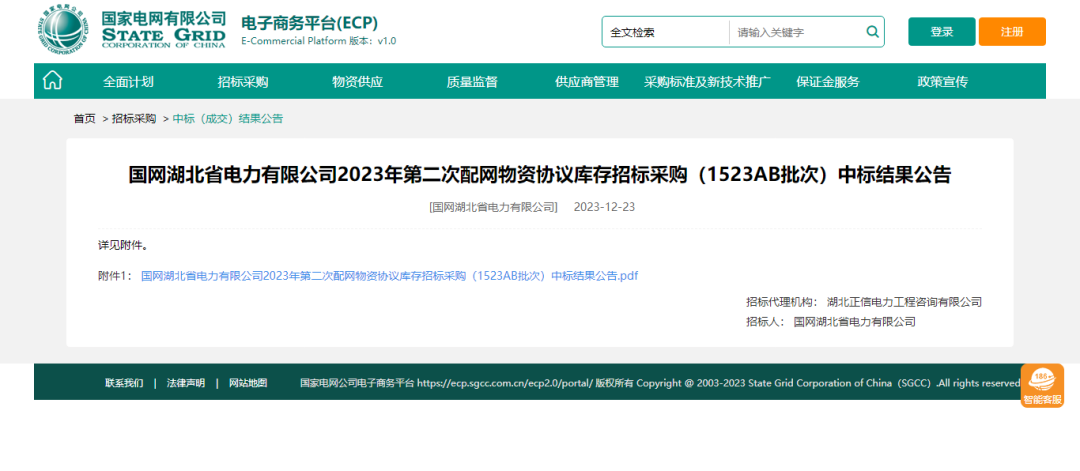Open the 质量监督 menu

(x=472, y=82)
